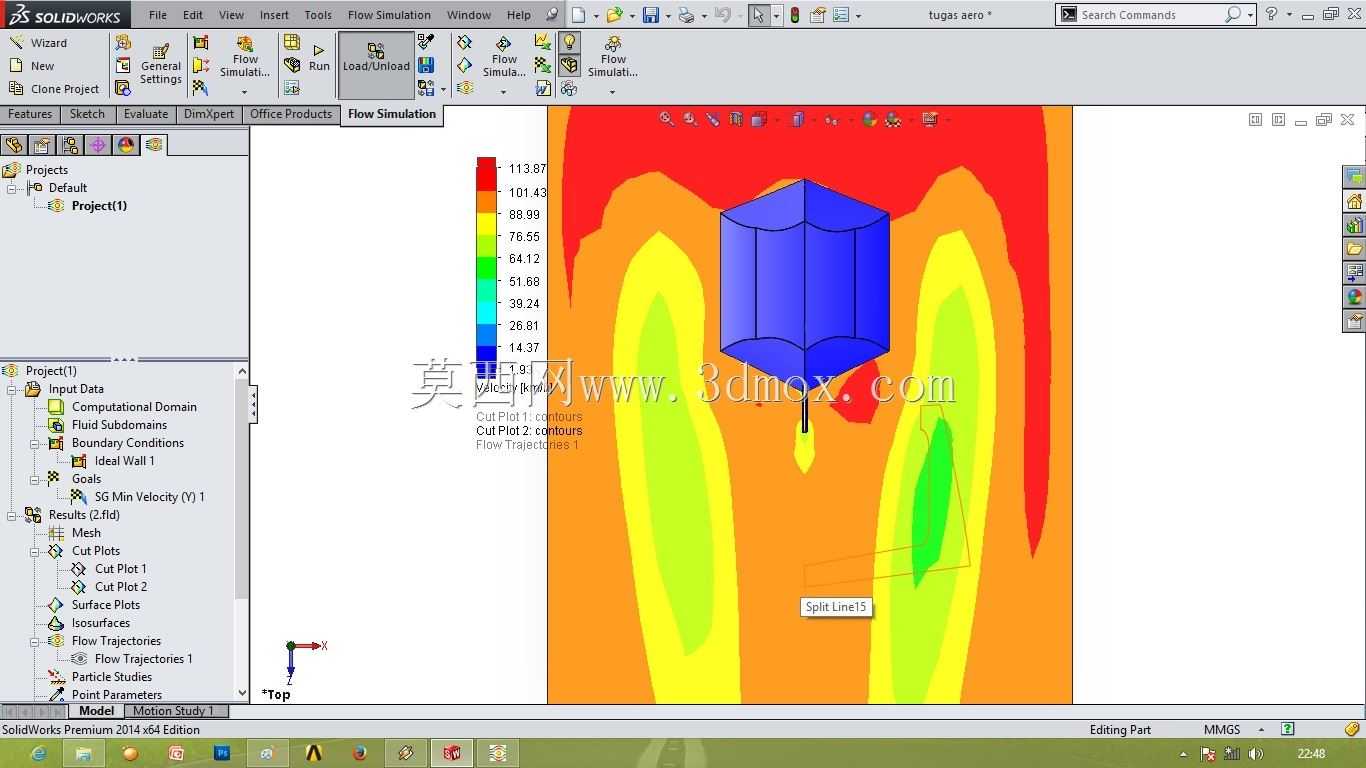Select the lightbulb lighting icon in the ribbon
Screen dimensions: 1366x768
click(x=569, y=42)
